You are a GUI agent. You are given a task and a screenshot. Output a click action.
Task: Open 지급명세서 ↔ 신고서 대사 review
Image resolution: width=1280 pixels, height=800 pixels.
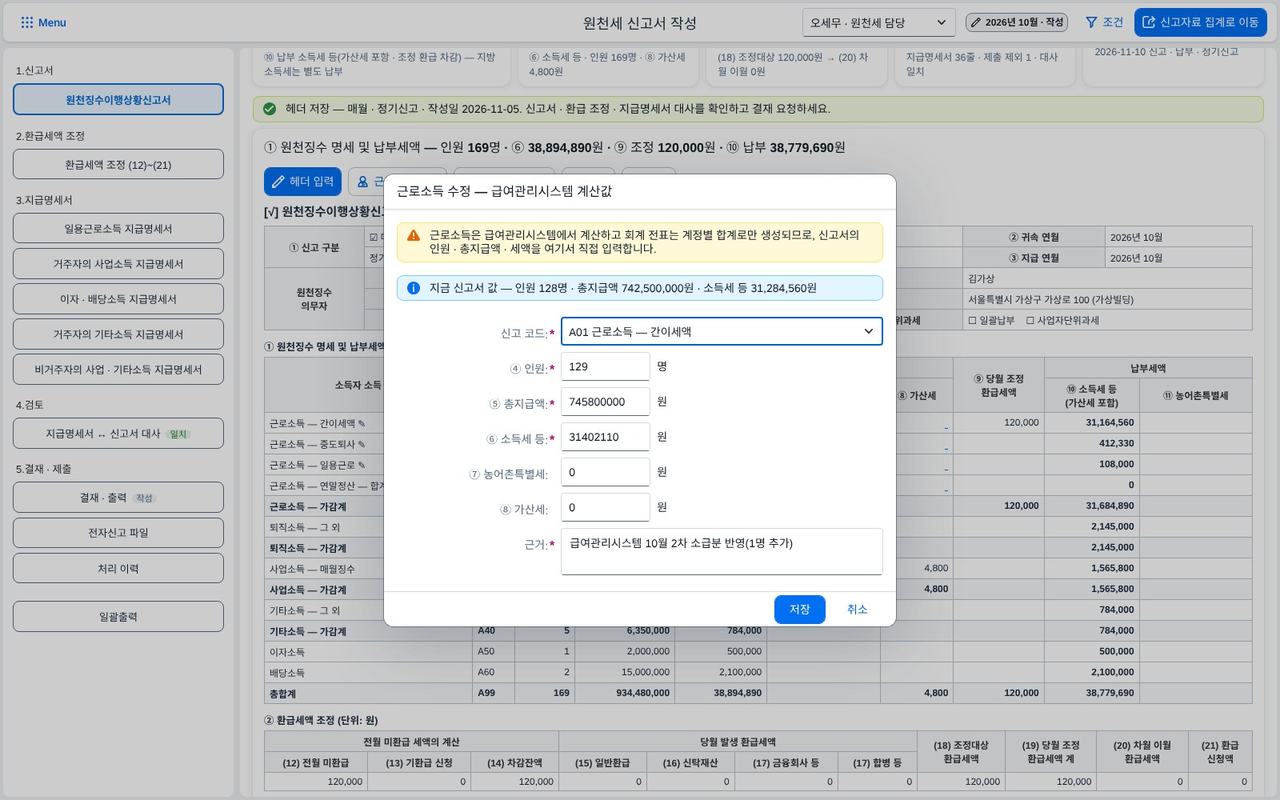click(118, 433)
